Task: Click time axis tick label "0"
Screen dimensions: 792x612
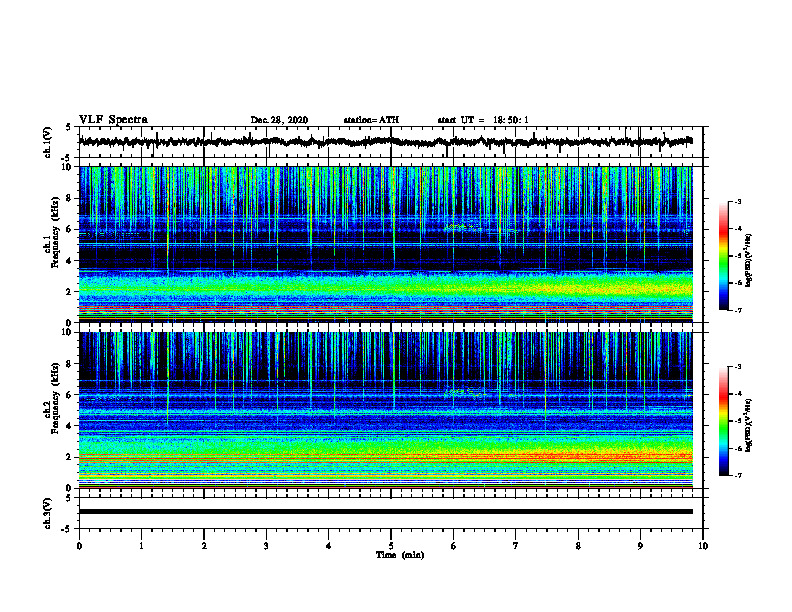Action: (79, 546)
